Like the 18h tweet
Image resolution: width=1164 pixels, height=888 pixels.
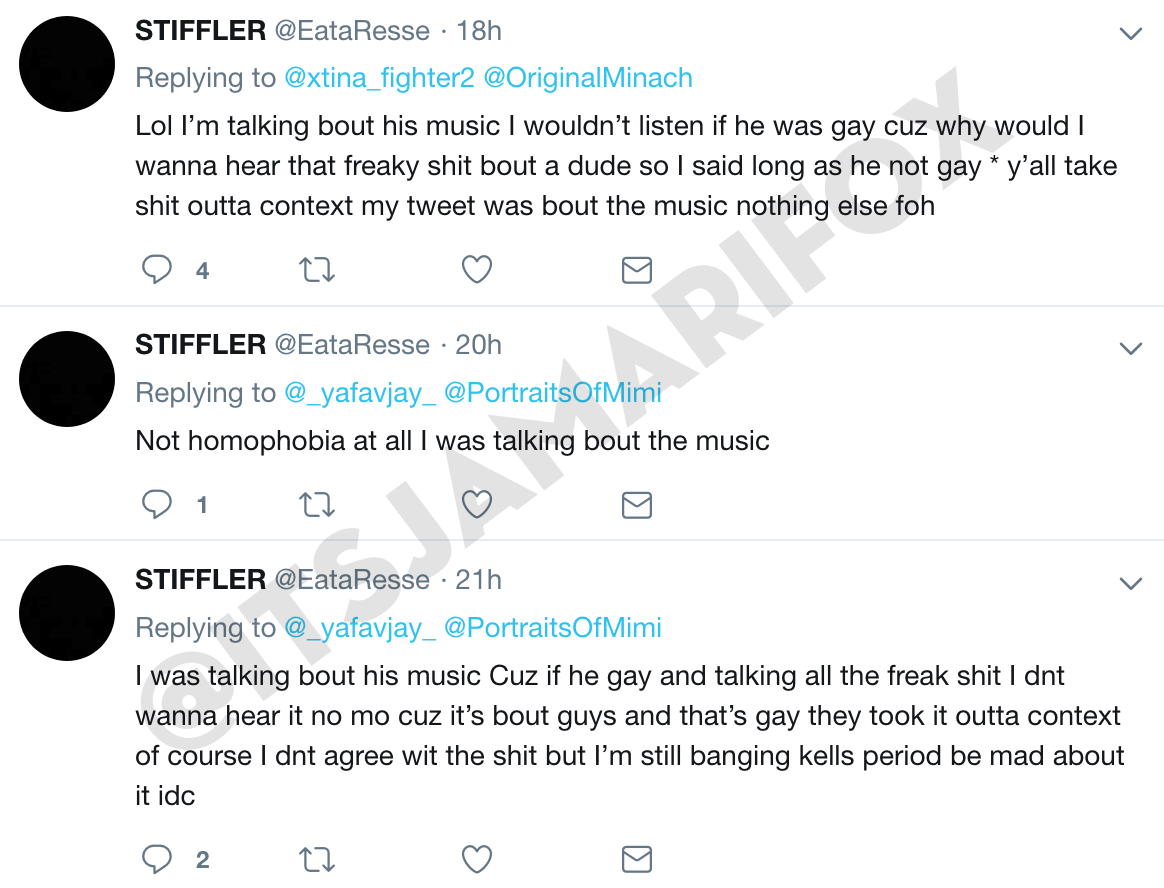tap(477, 270)
